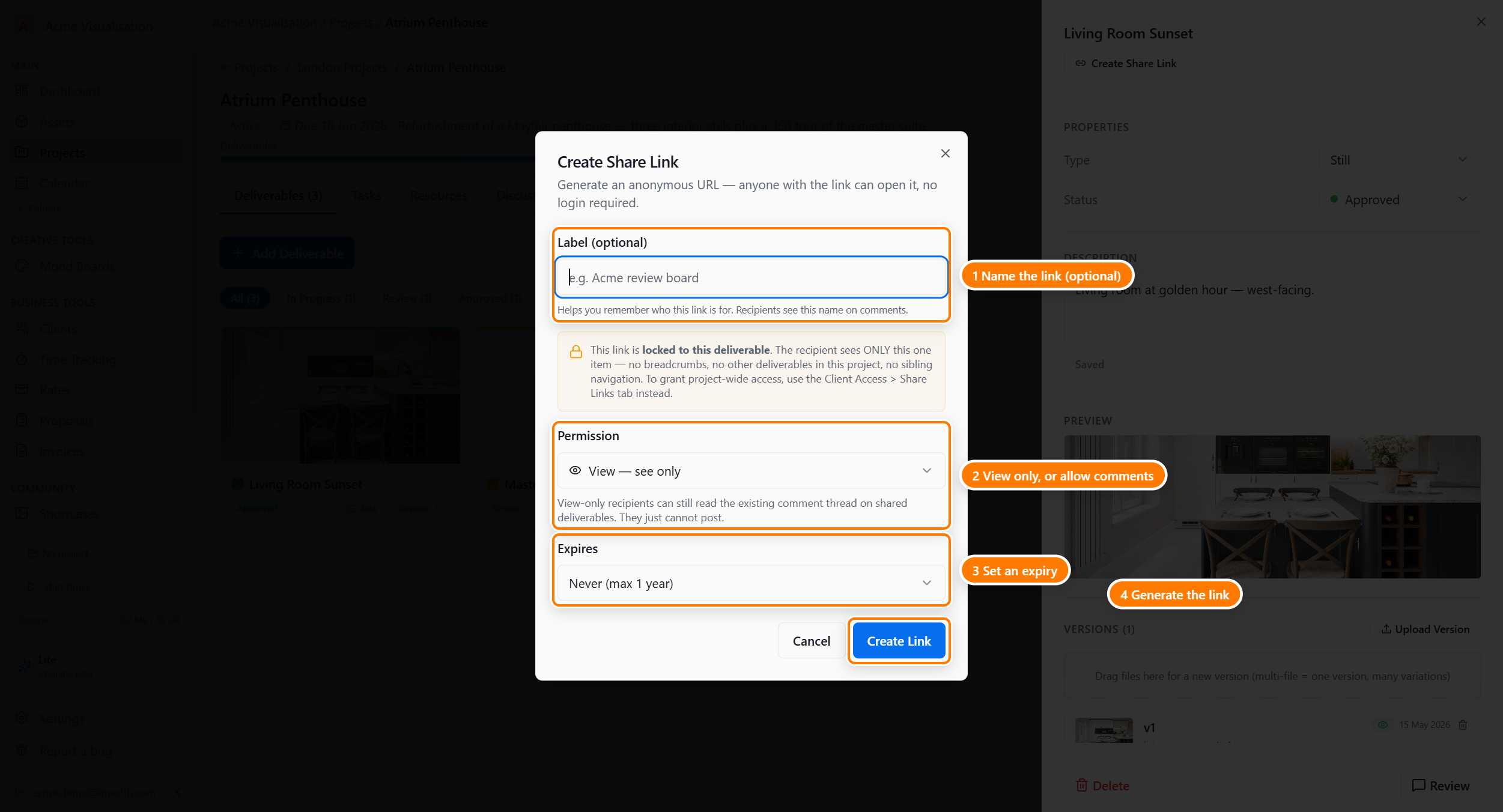This screenshot has width=1503, height=812.
Task: Open the Expires dropdown showing Never
Action: (x=751, y=583)
